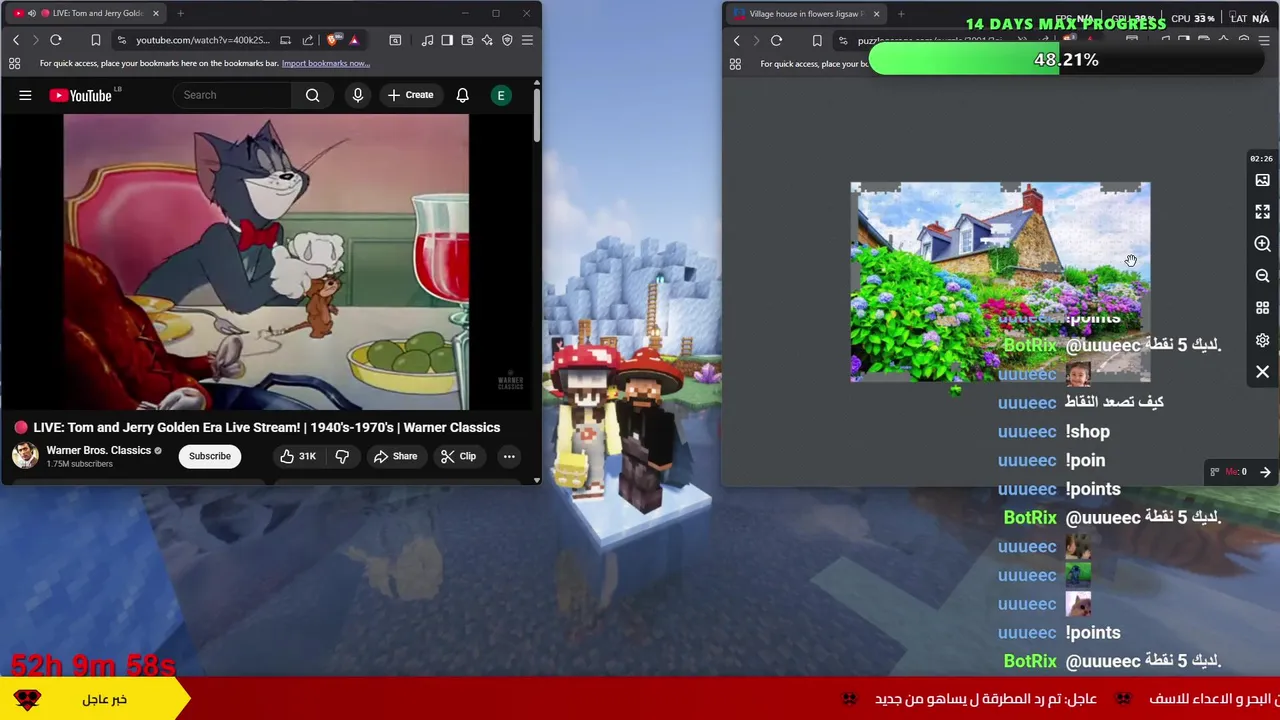Open the account menu via the E avatar
Viewport: 1280px width, 720px height.
pos(501,95)
